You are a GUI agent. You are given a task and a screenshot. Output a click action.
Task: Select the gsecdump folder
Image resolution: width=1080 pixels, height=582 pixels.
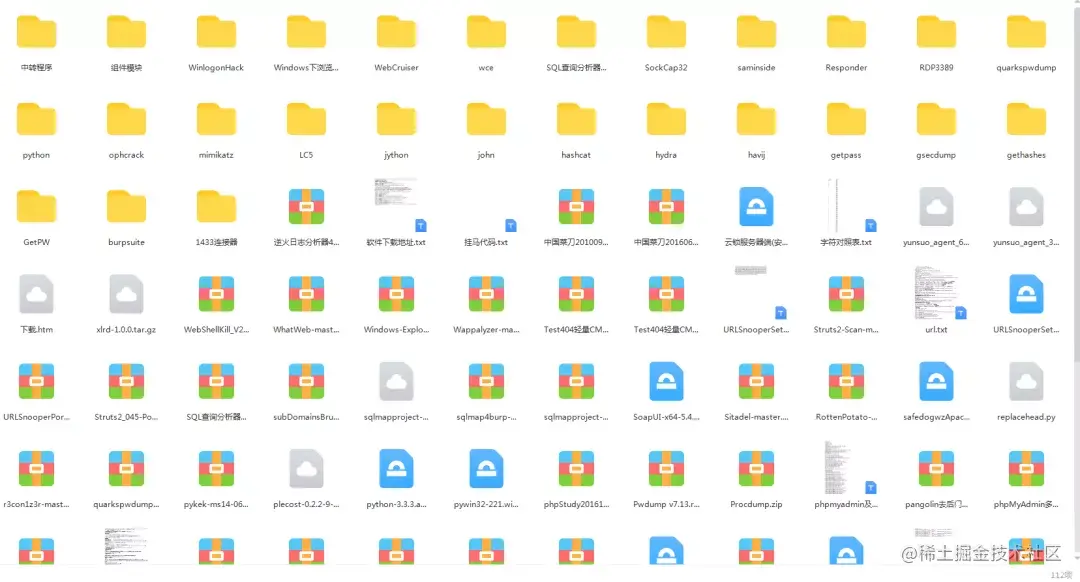point(936,120)
